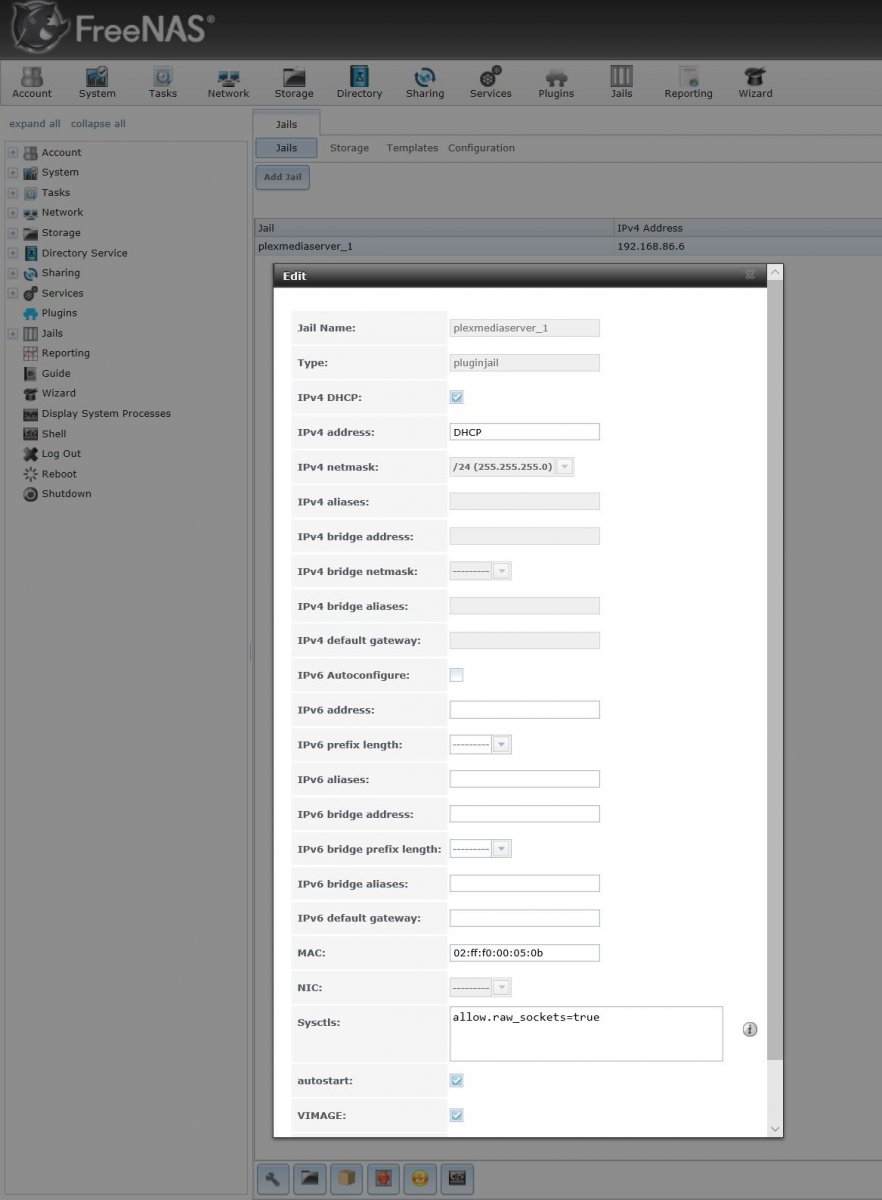This screenshot has width=882, height=1200.
Task: Expand the System node in sidebar tree
Action: coord(13,173)
